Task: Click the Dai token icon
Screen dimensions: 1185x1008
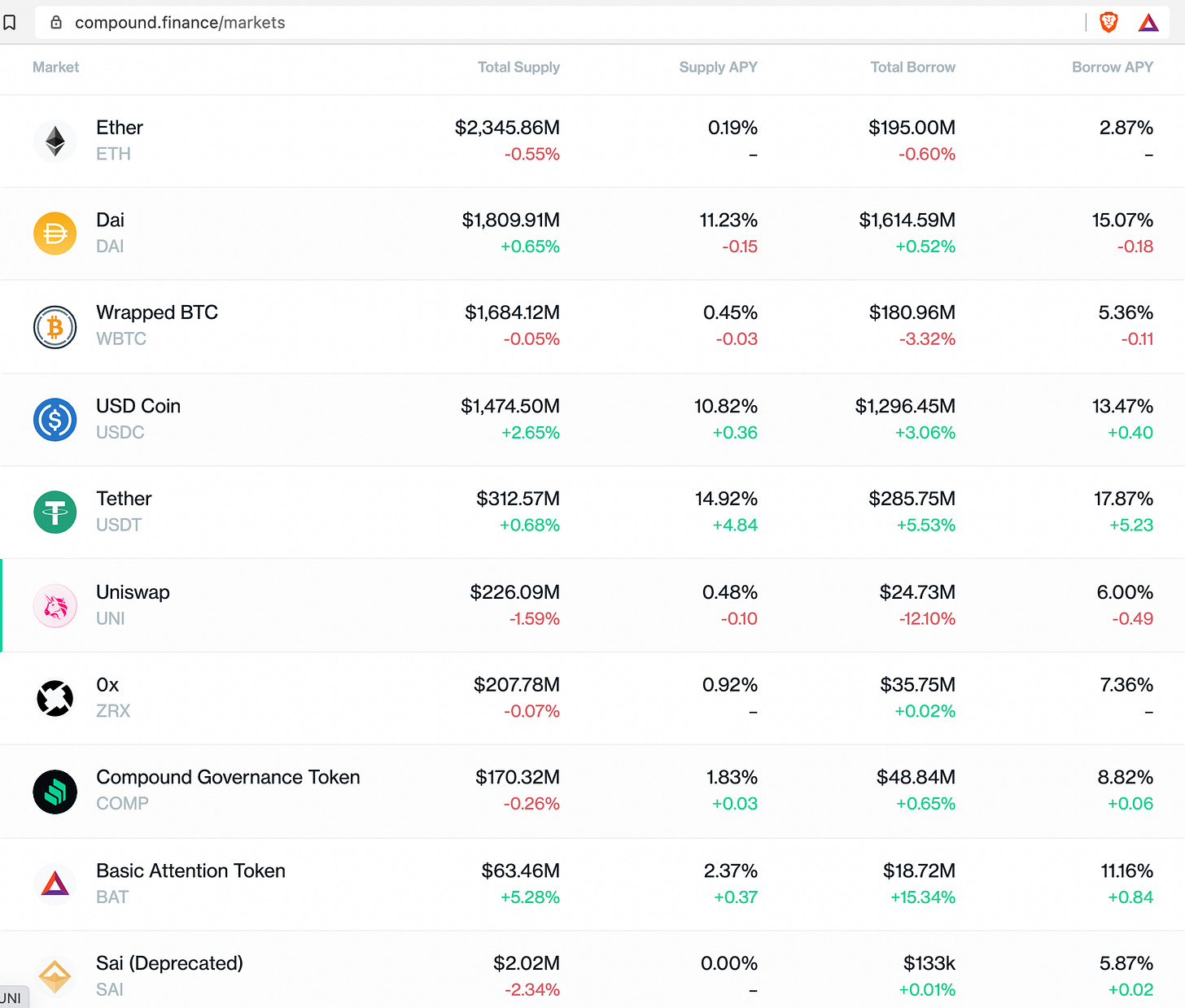Action: (x=55, y=233)
